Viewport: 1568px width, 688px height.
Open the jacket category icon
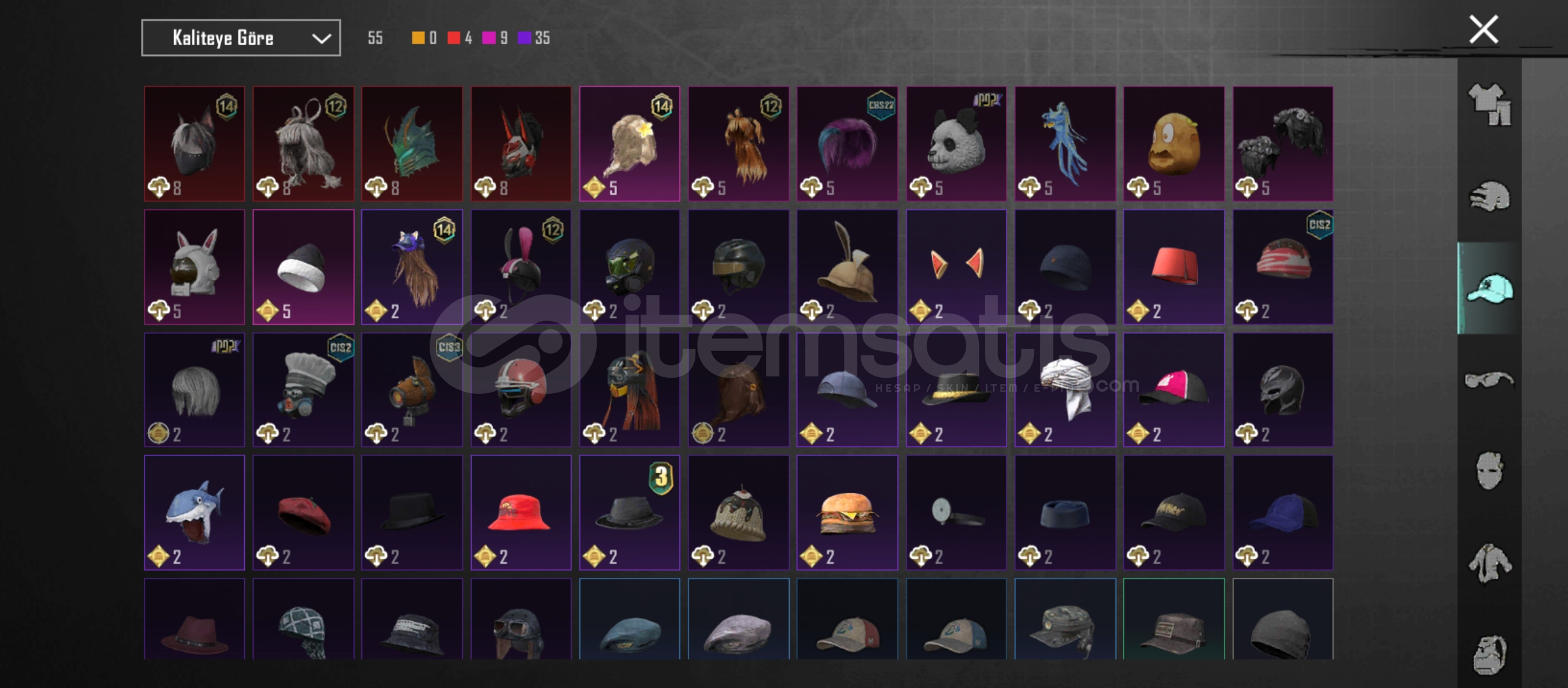1490,563
